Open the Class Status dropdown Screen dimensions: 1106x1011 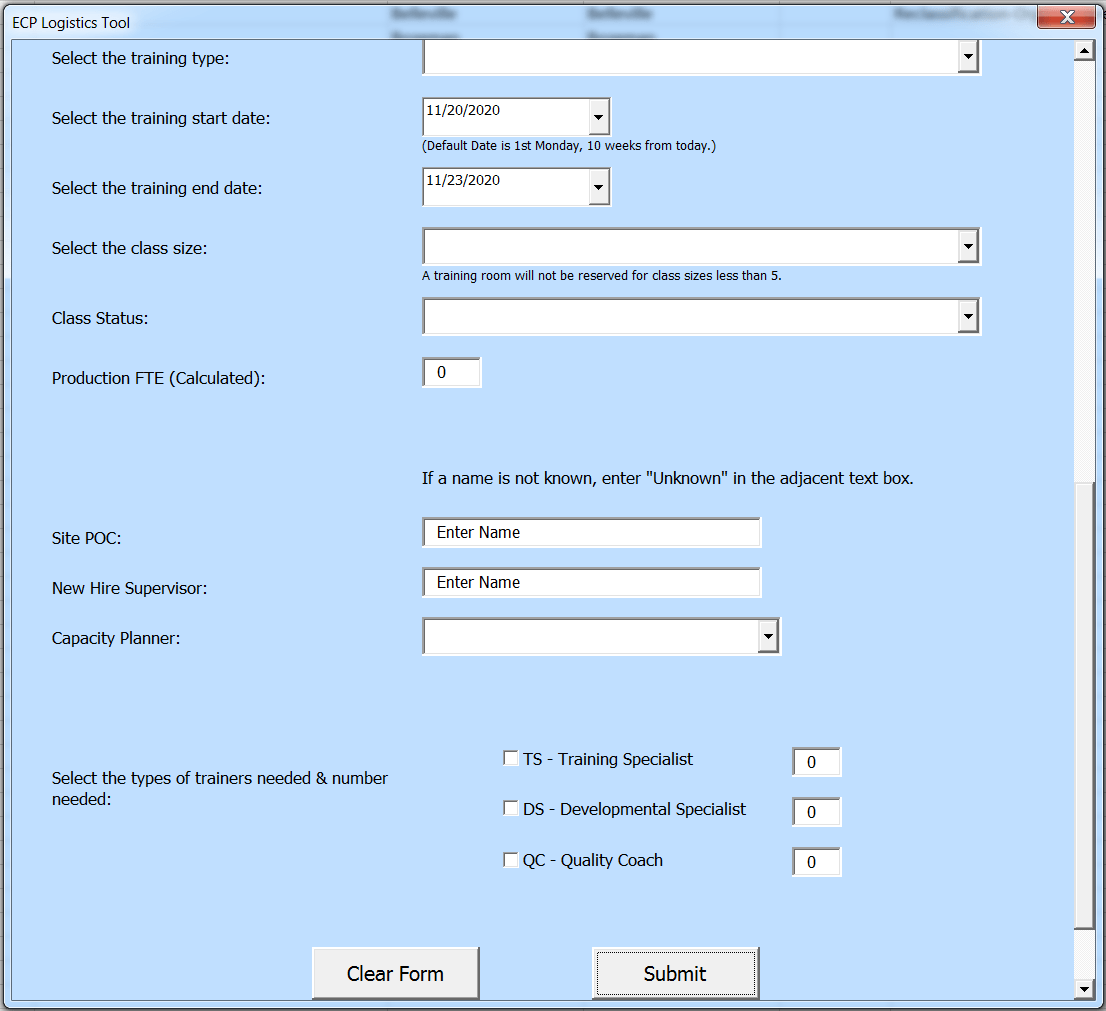coord(967,316)
